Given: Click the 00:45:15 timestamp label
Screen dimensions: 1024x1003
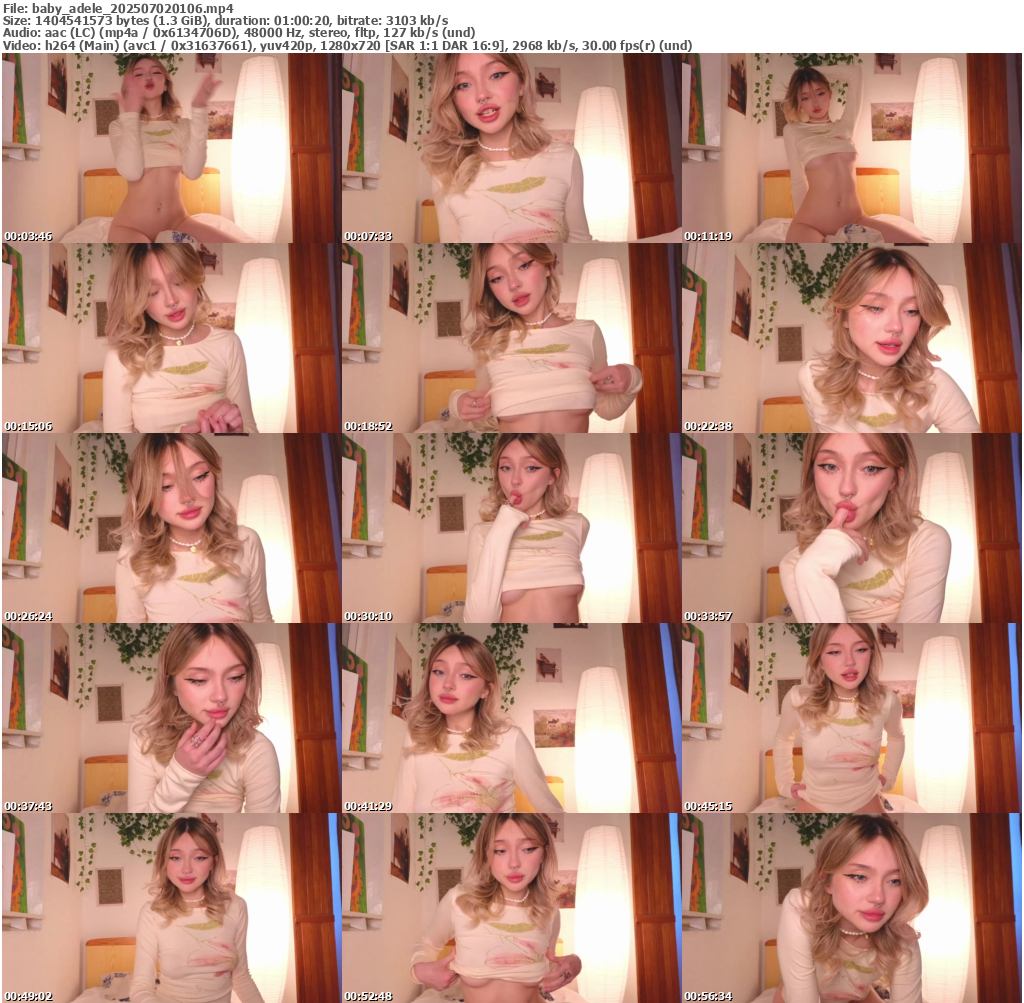Looking at the screenshot, I should pyautogui.click(x=709, y=806).
